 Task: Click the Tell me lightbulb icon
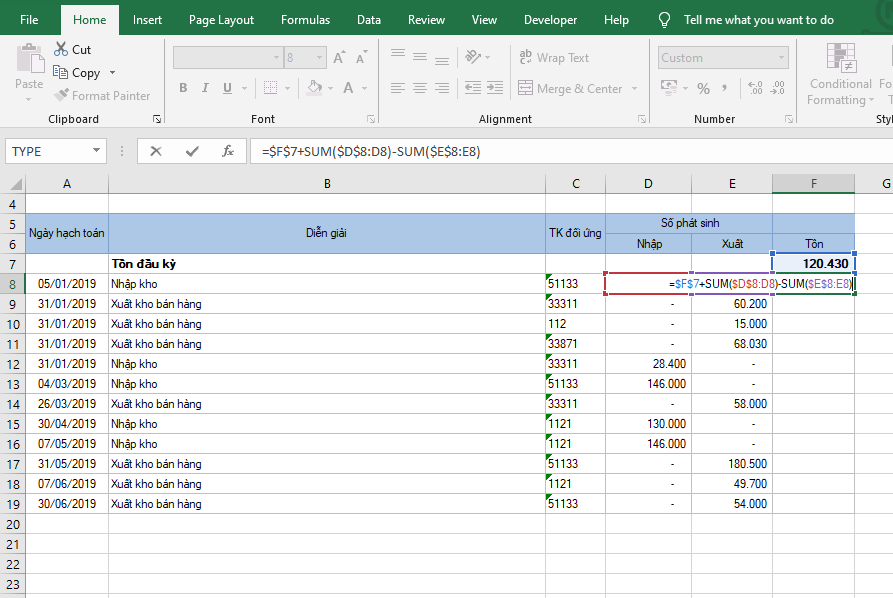tap(664, 20)
